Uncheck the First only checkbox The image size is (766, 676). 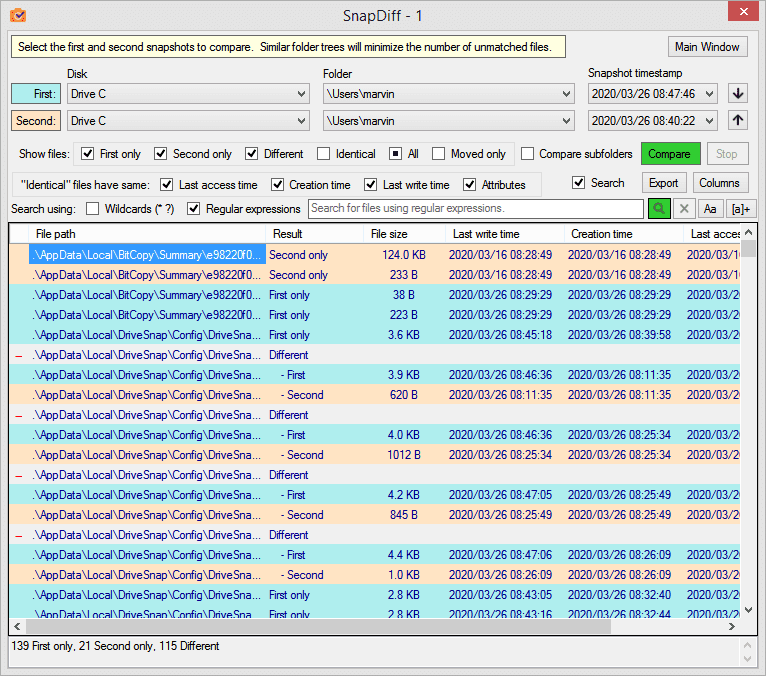[88, 154]
